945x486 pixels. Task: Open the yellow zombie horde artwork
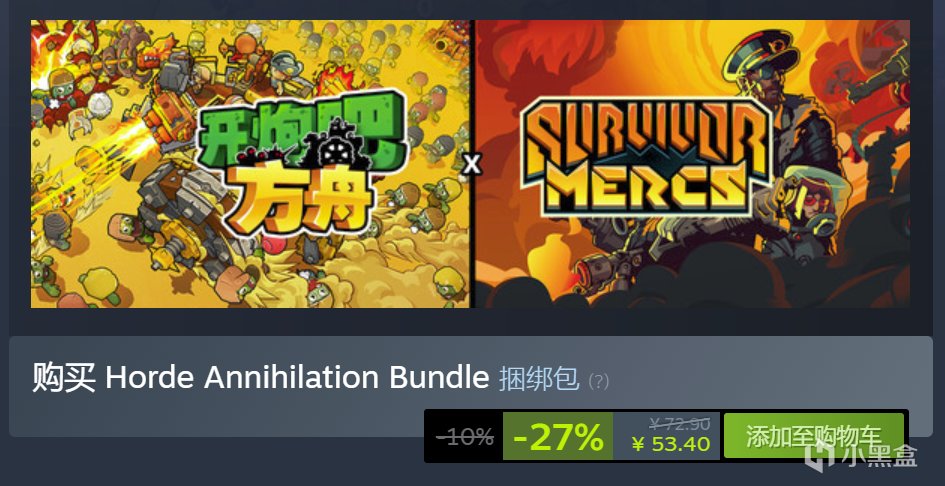(x=250, y=164)
